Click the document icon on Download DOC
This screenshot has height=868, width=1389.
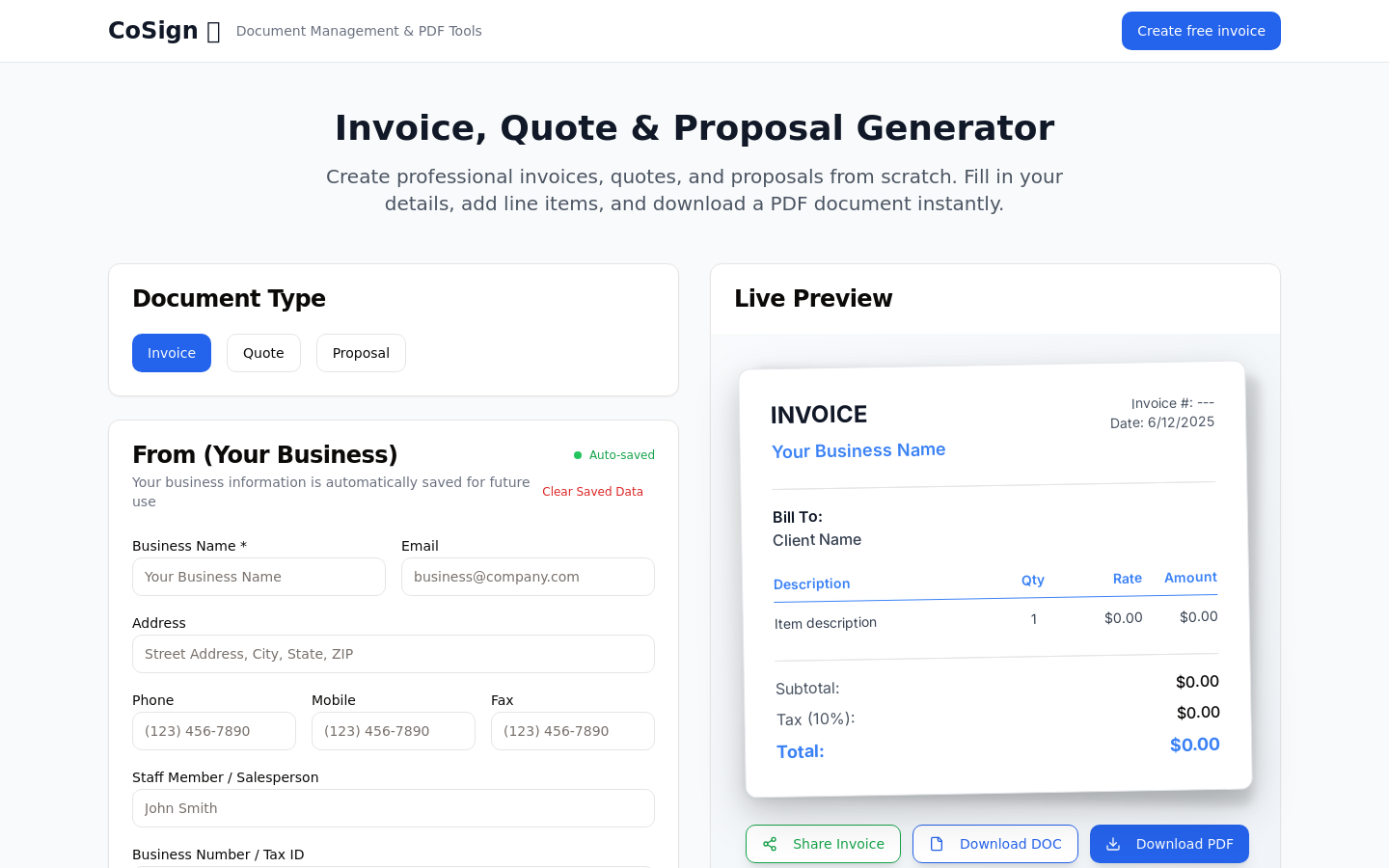(937, 844)
